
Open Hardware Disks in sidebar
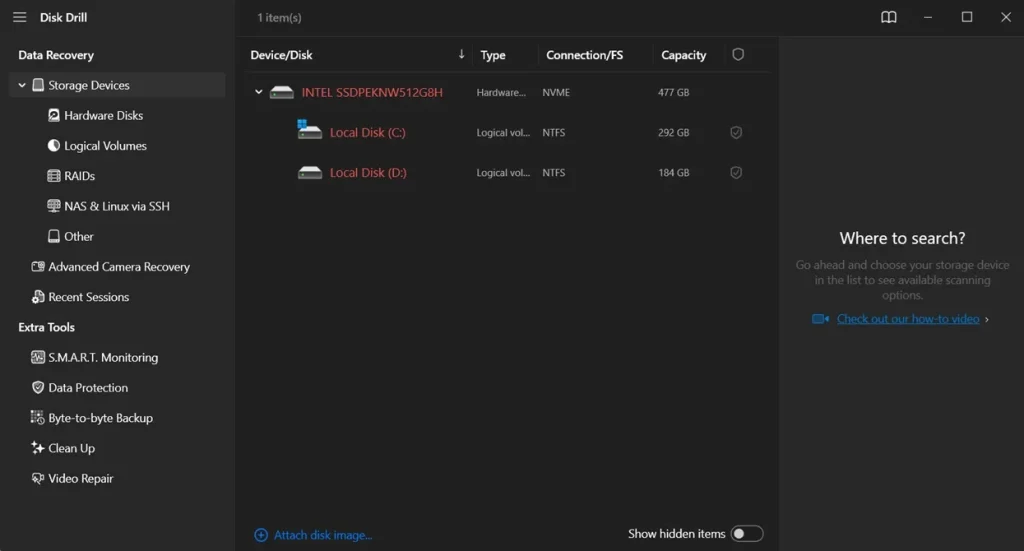[x=103, y=116]
